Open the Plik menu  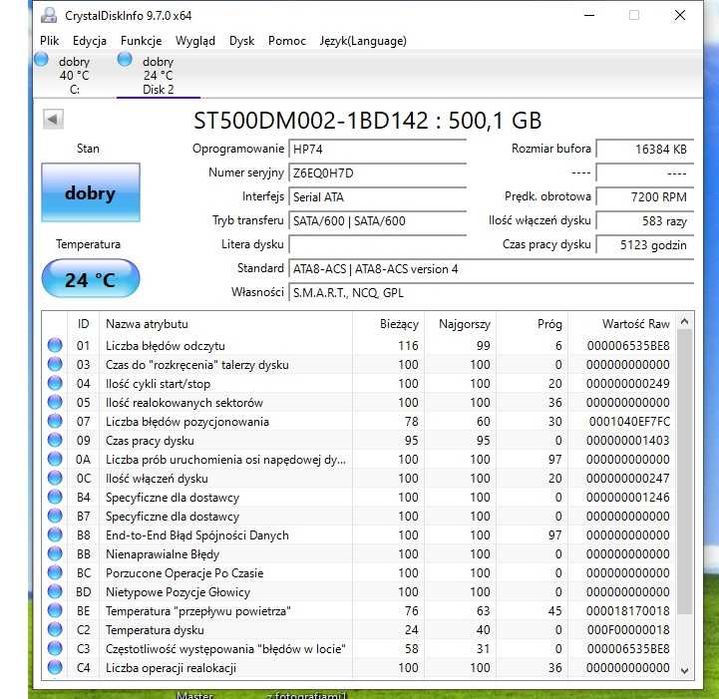(x=49, y=41)
